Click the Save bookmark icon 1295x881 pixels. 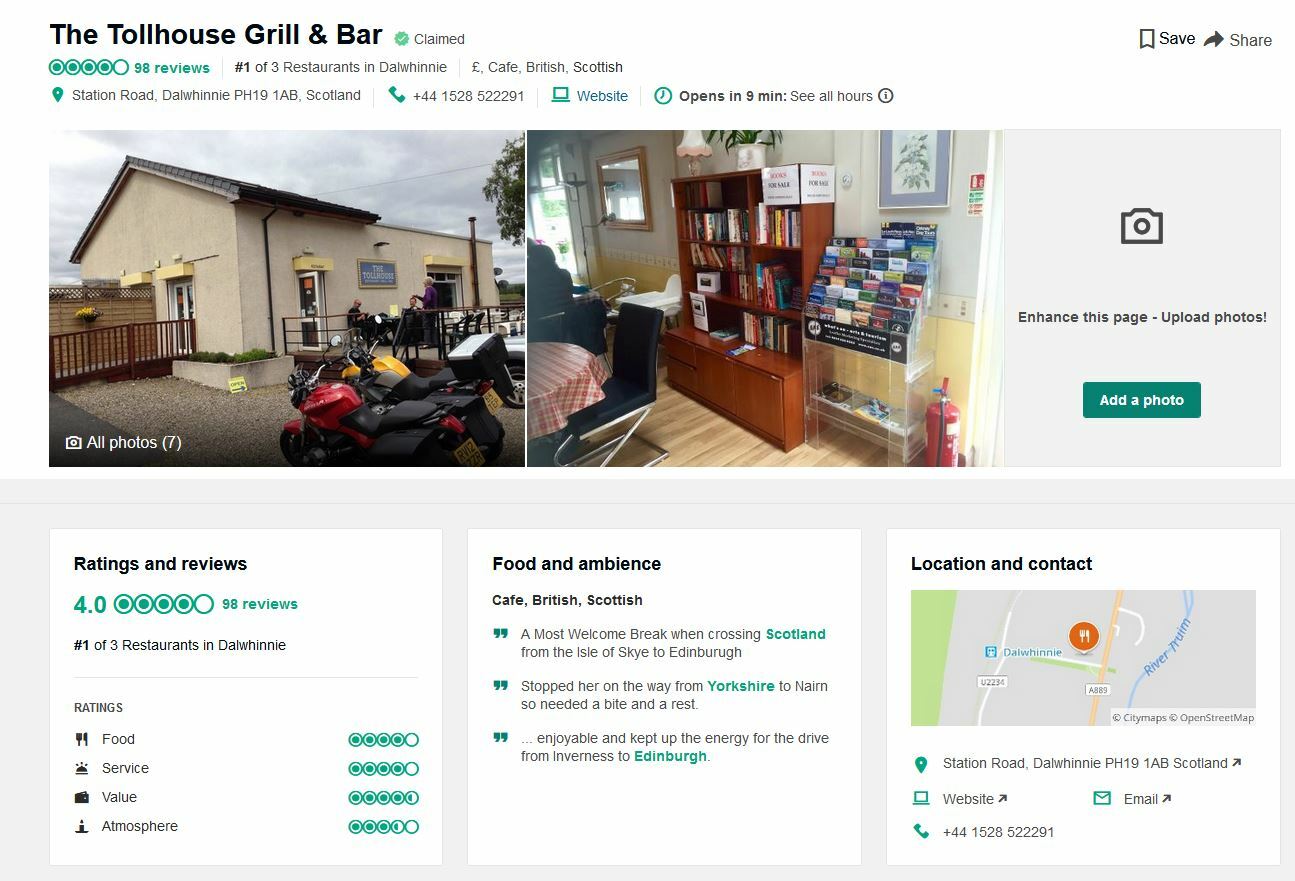1147,39
